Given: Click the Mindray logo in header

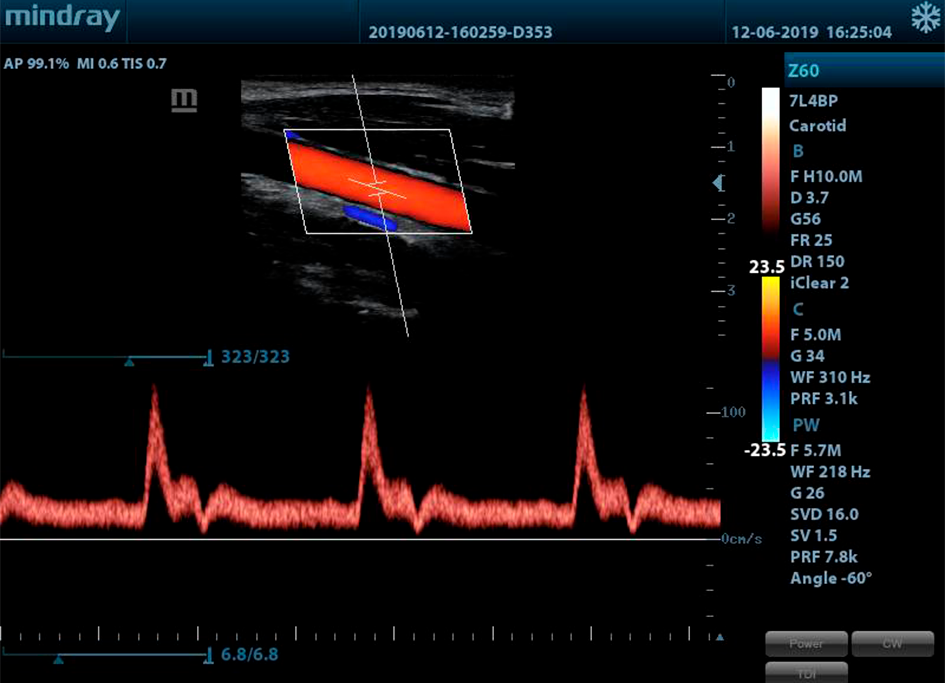Looking at the screenshot, I should [62, 18].
